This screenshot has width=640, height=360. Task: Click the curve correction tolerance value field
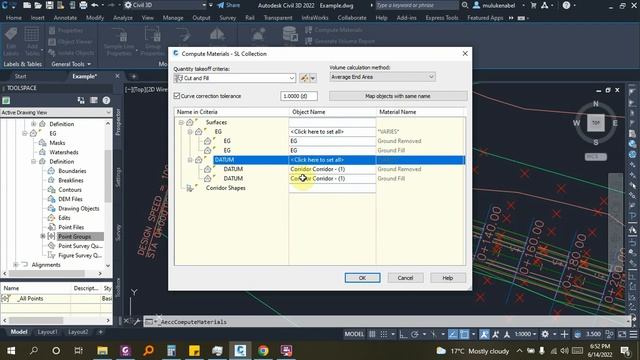tap(299, 96)
